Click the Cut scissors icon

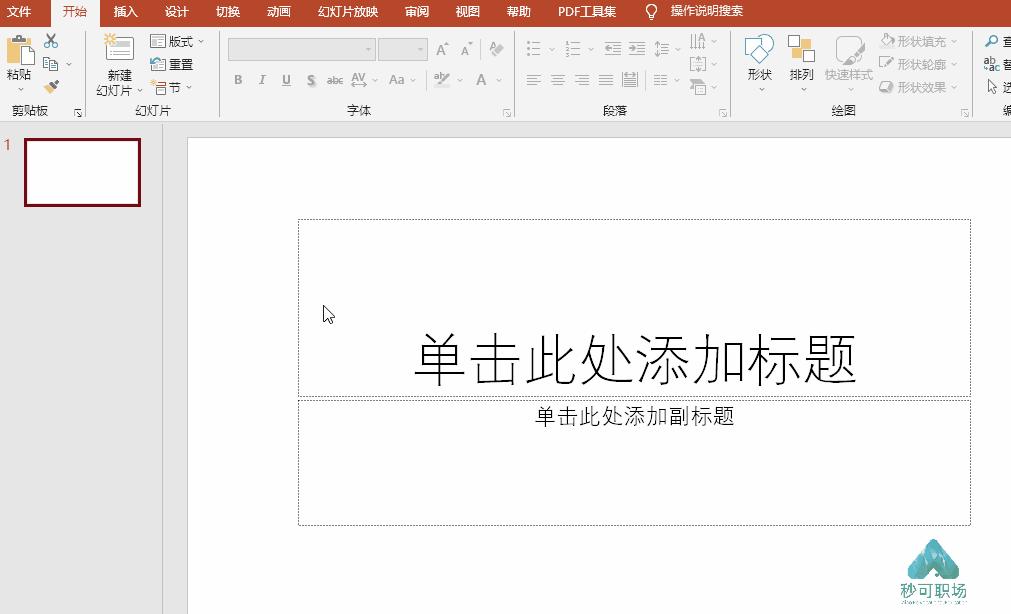[50, 41]
